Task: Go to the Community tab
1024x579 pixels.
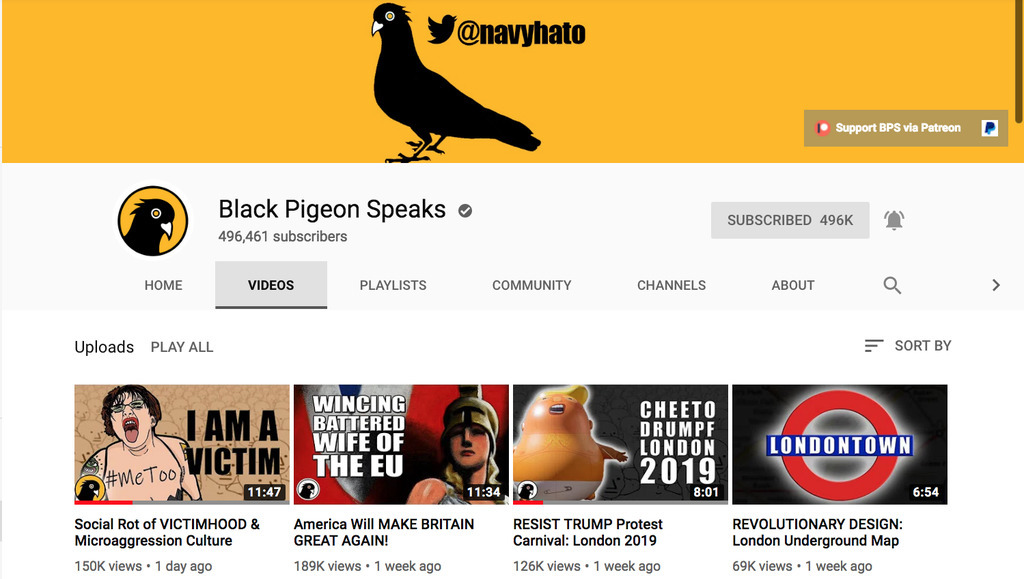Action: click(531, 285)
